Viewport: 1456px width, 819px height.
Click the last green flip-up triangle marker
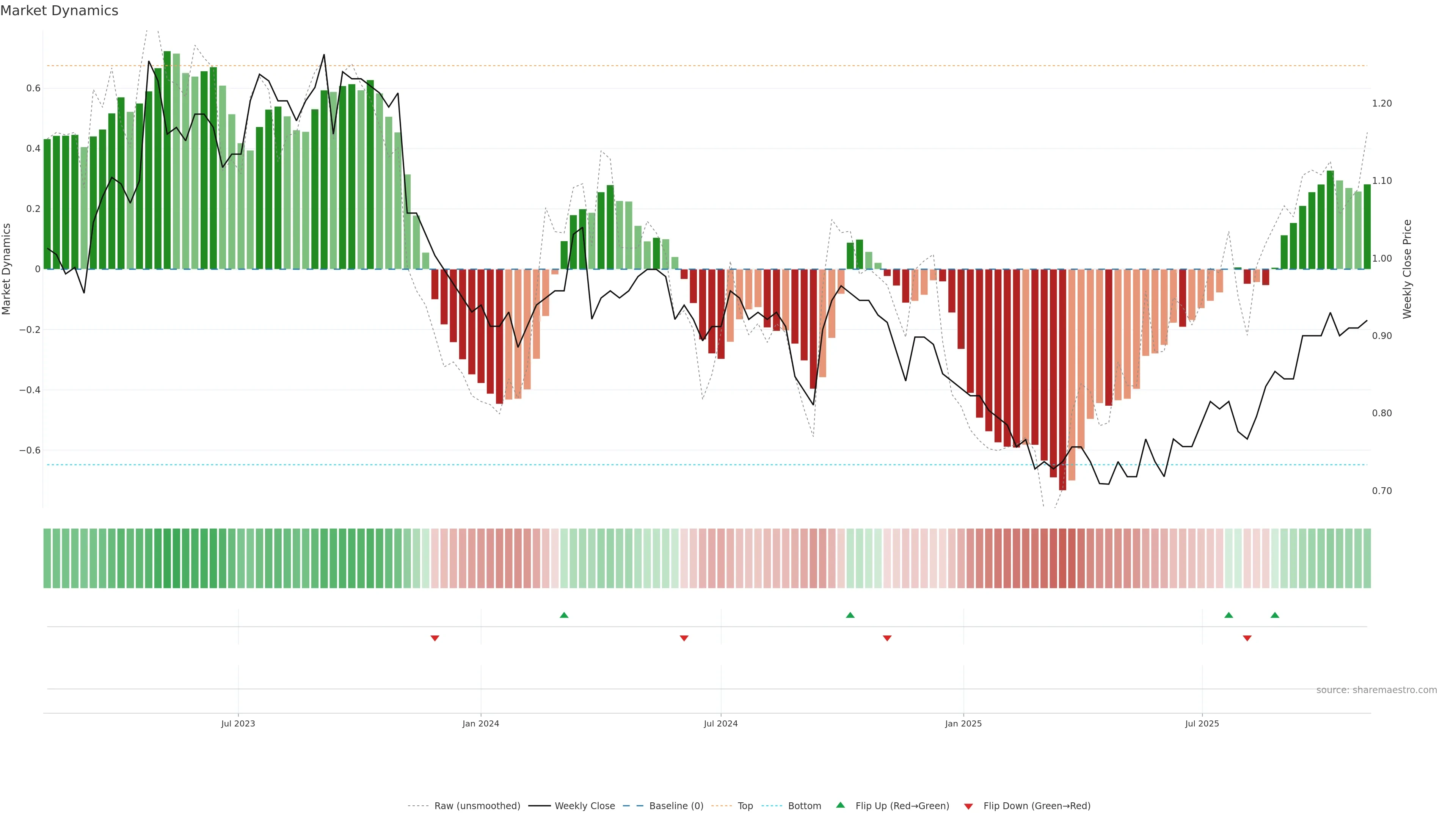point(1274,615)
